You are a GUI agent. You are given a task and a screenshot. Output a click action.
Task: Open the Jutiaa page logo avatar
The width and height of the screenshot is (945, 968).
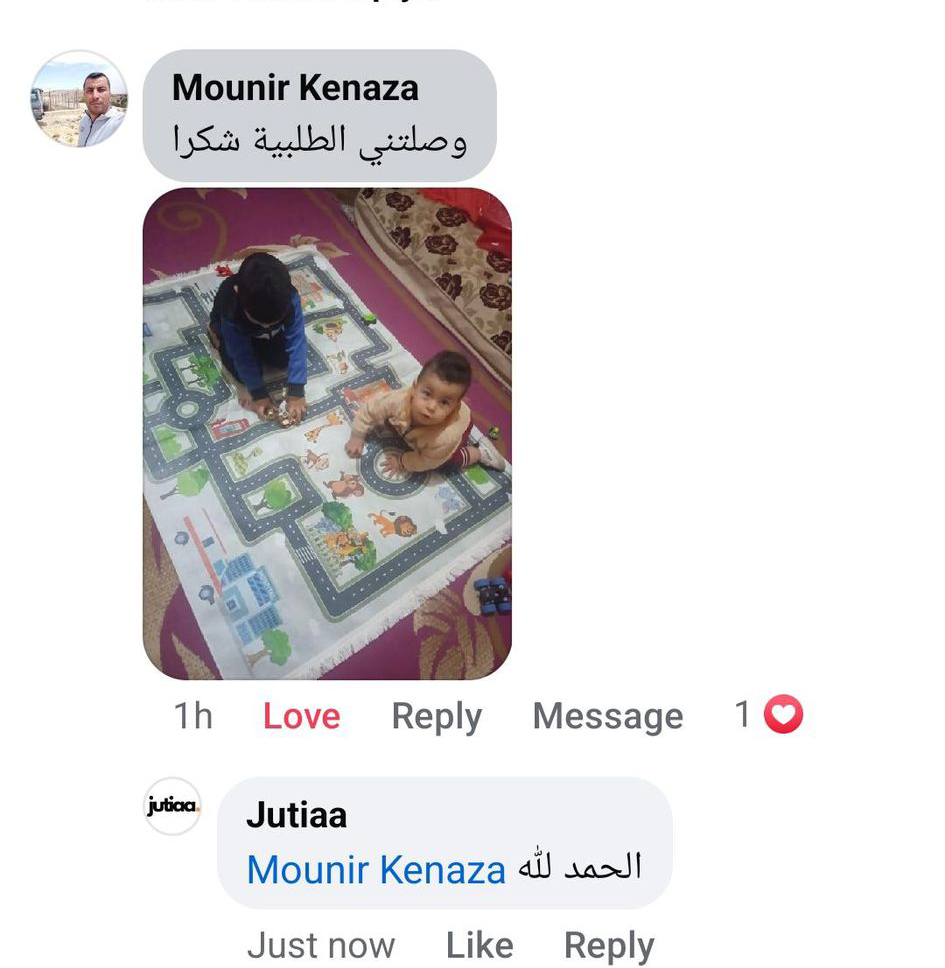pyautogui.click(x=172, y=806)
